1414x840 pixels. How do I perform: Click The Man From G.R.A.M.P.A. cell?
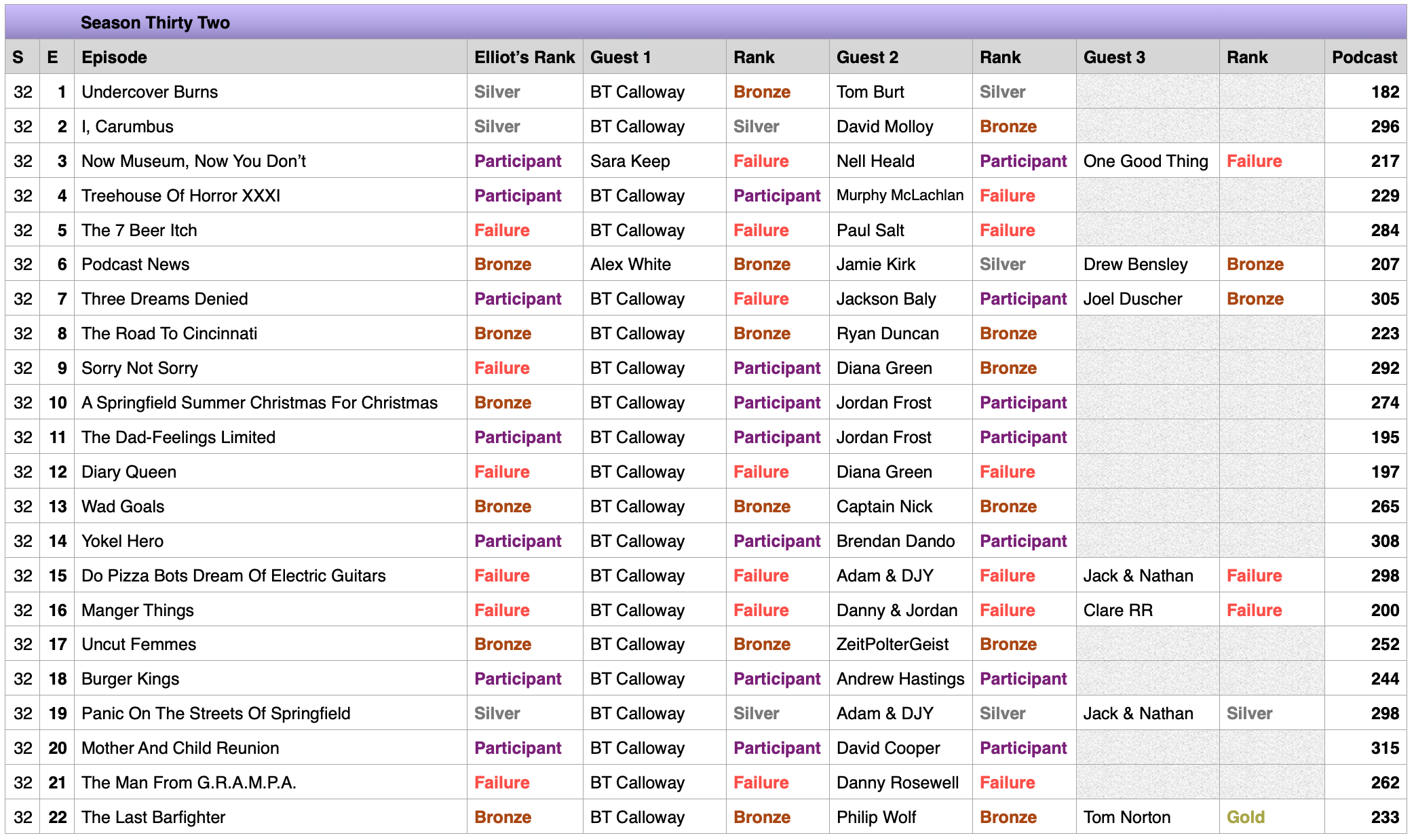[270, 782]
